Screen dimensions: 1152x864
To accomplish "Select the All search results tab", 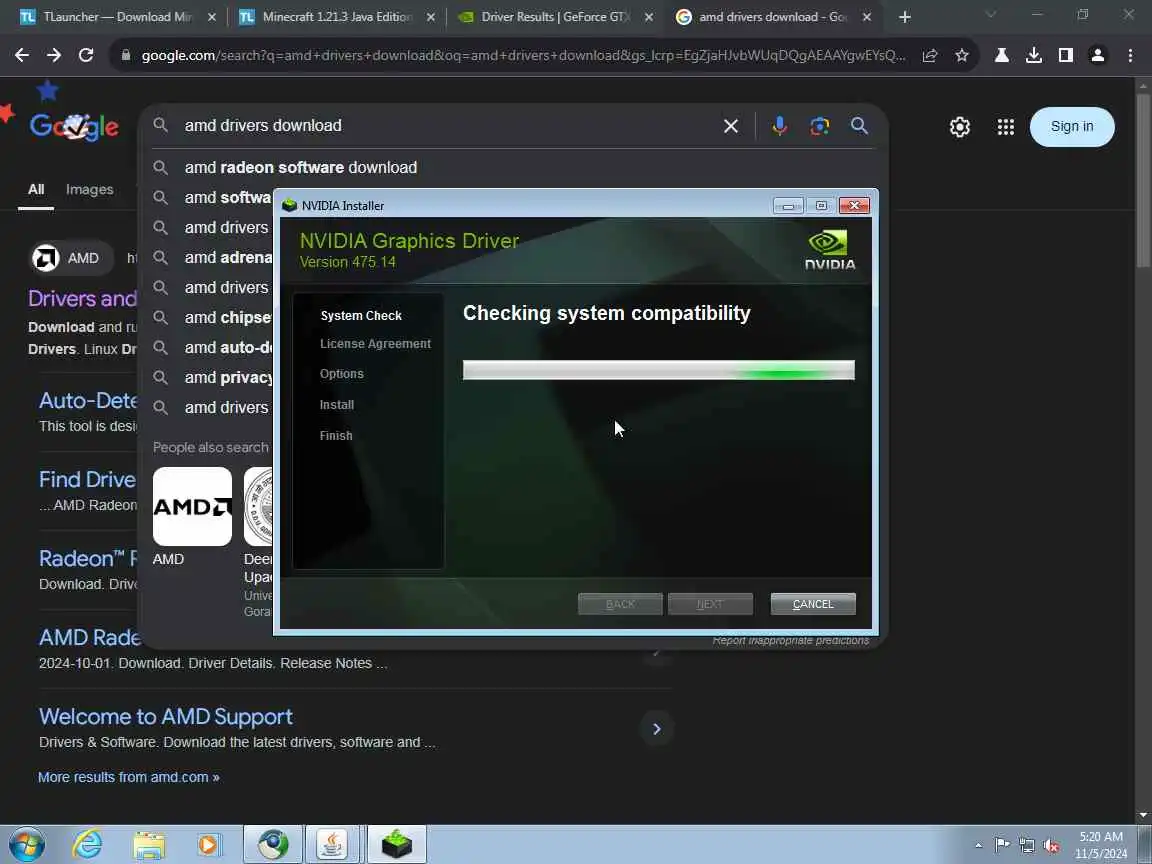I will coord(36,190).
